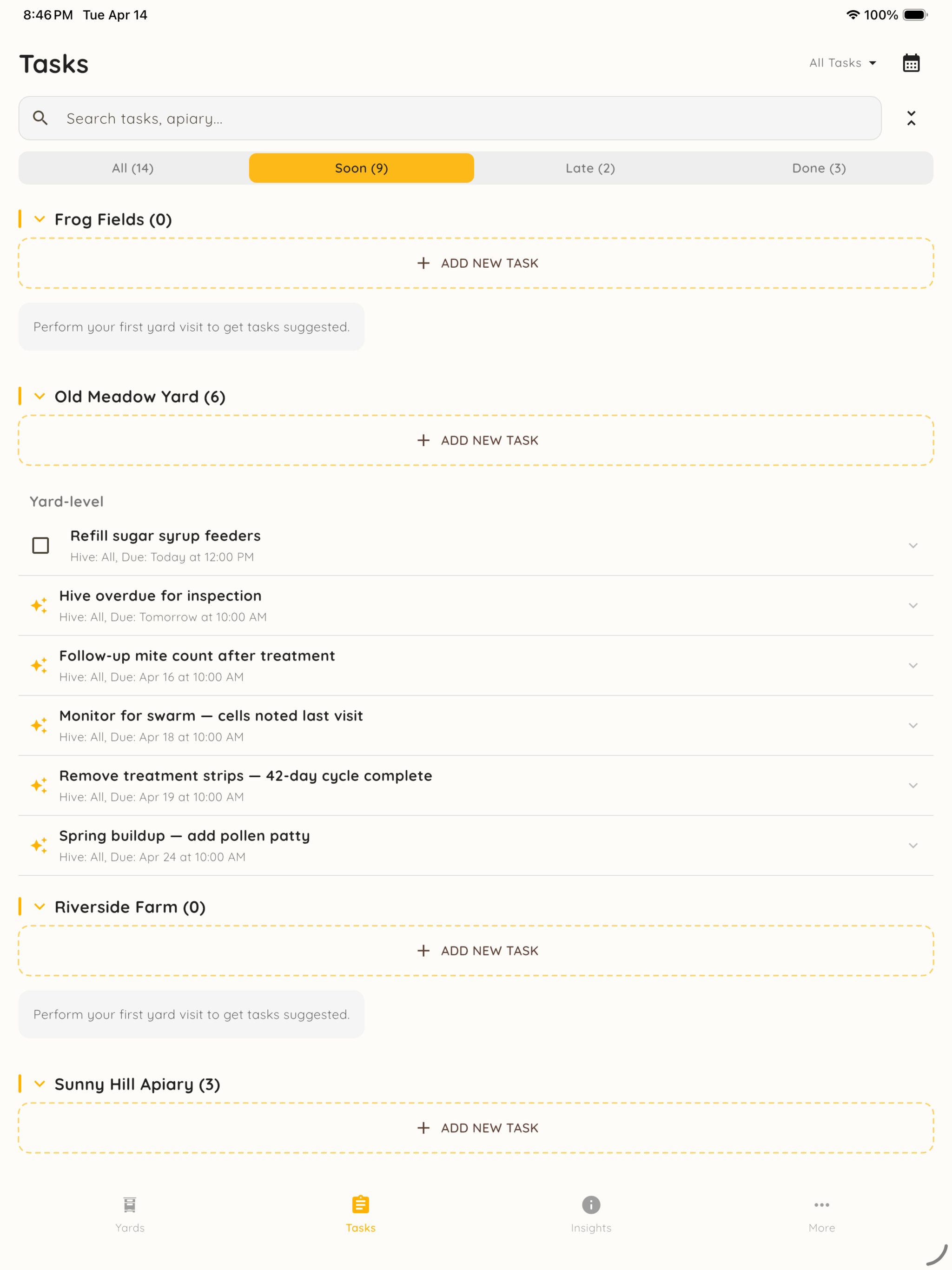Open the More menu dots icon
This screenshot has height=1270, width=952.
pos(822,1204)
